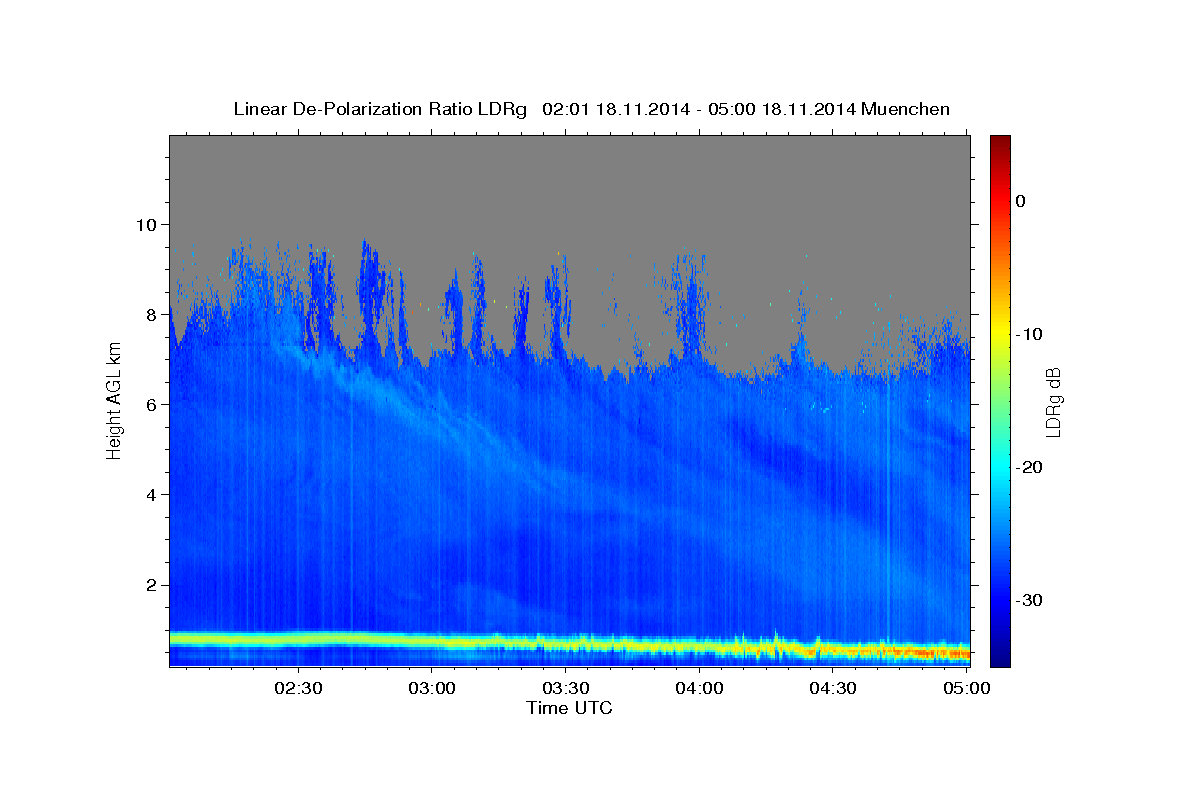The width and height of the screenshot is (1200, 800).
Task: Click the dark red top of colorbar
Action: pyautogui.click(x=1000, y=145)
